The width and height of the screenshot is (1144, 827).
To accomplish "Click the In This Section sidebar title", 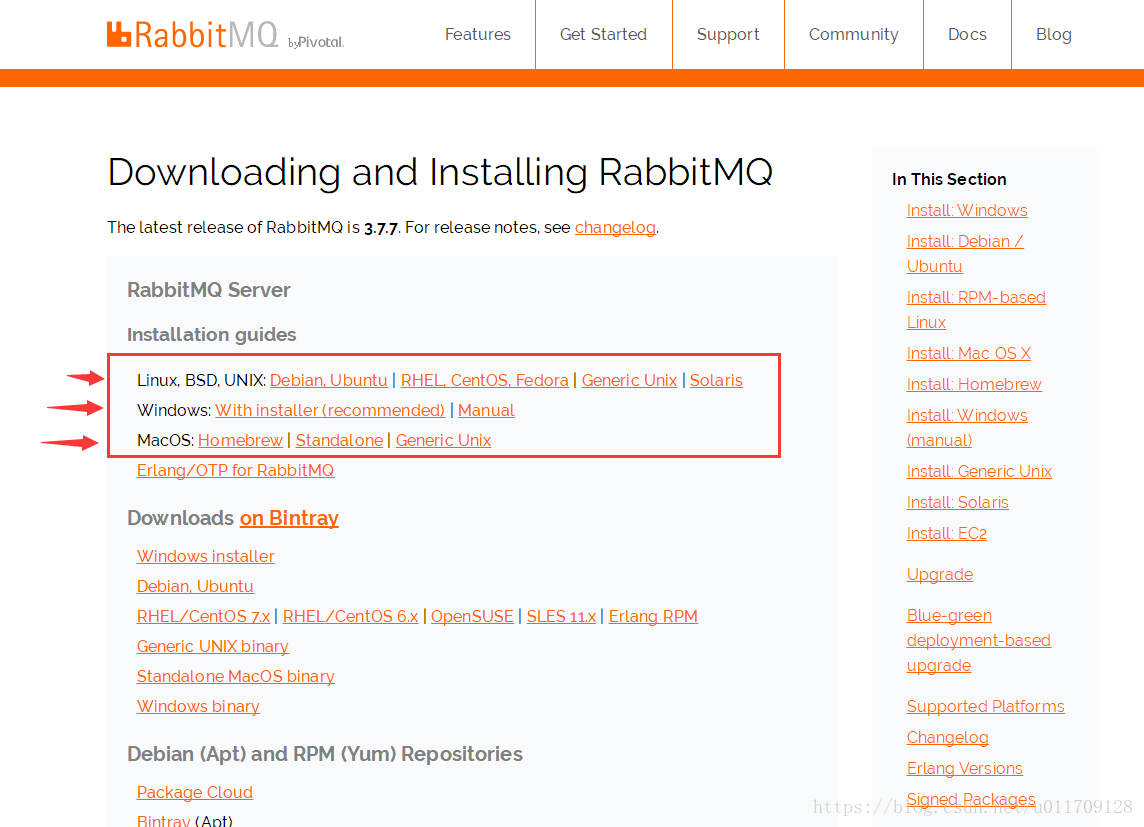I will (x=948, y=179).
